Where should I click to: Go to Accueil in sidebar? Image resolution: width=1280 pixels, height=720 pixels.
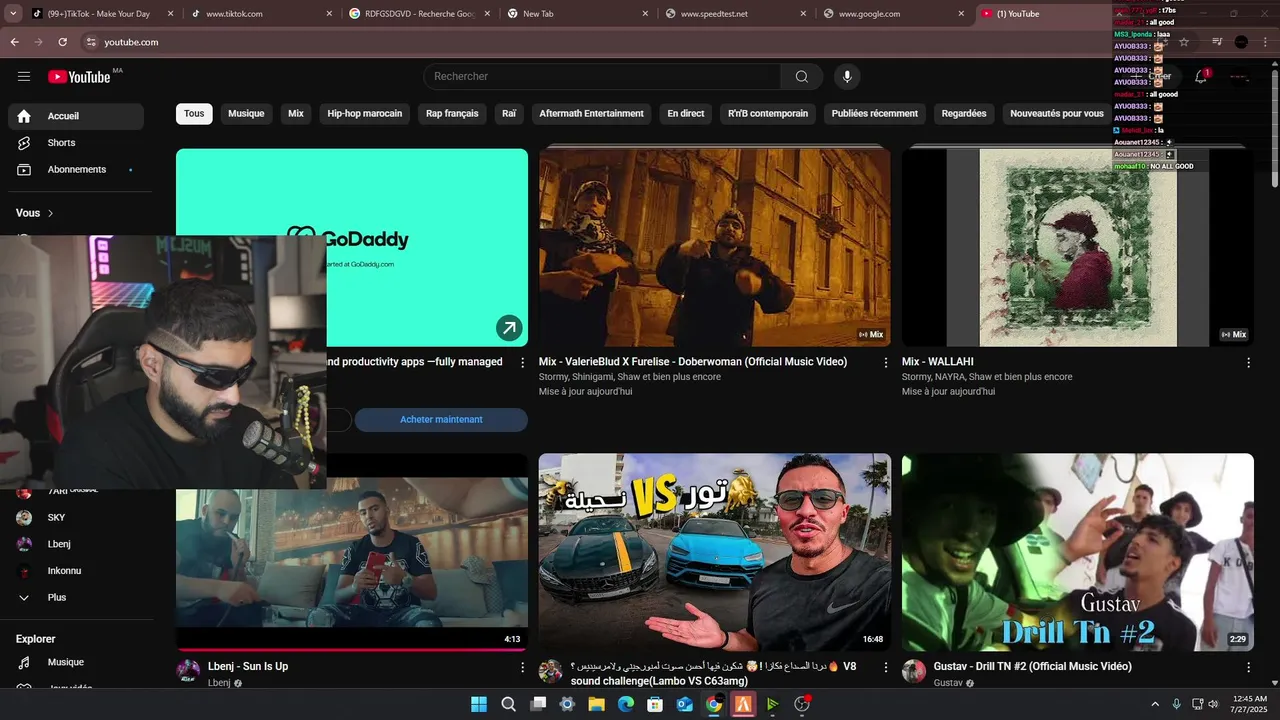pos(76,116)
